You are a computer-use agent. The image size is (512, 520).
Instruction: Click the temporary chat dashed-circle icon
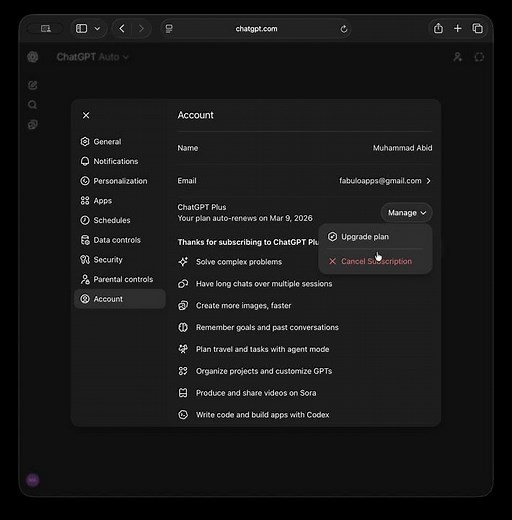coord(479,57)
